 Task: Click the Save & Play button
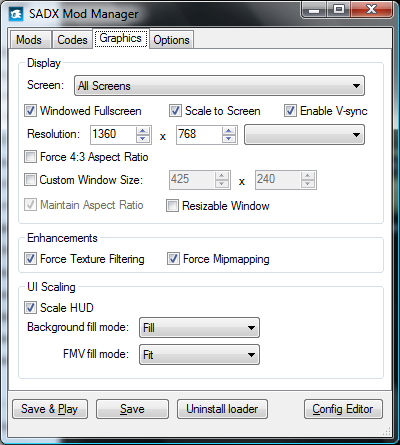(x=50, y=409)
